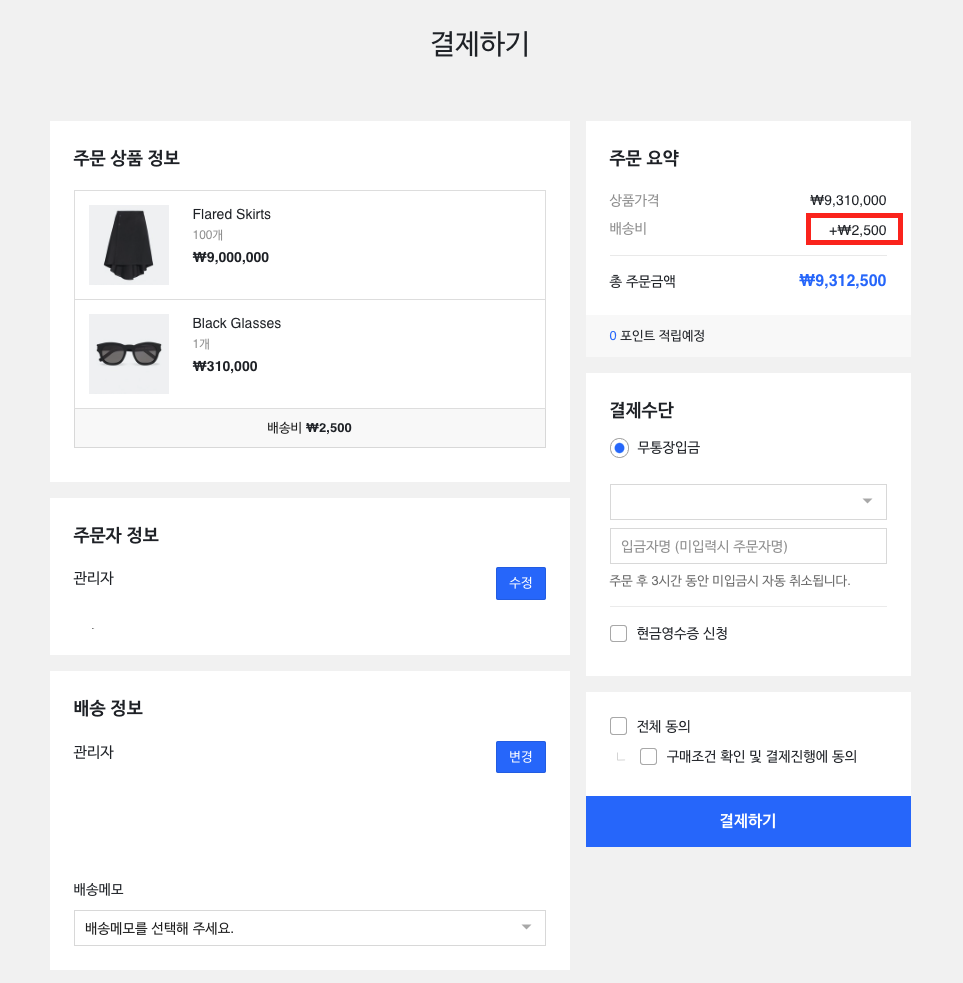Expand the 배송메모 selection dropdown
Screen dimensions: 963x983
click(309, 928)
